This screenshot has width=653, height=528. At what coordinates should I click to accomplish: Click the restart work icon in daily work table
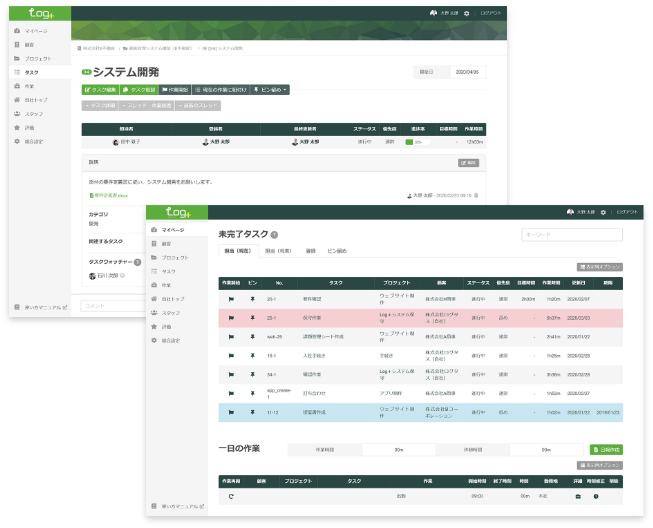231,496
